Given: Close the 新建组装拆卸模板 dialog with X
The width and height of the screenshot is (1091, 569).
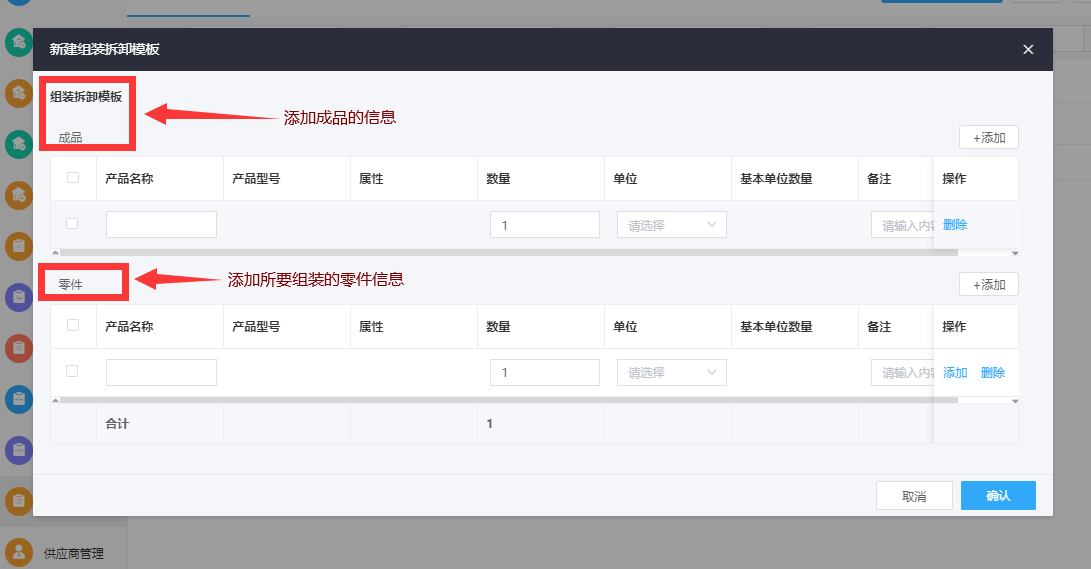Looking at the screenshot, I should click(1028, 49).
